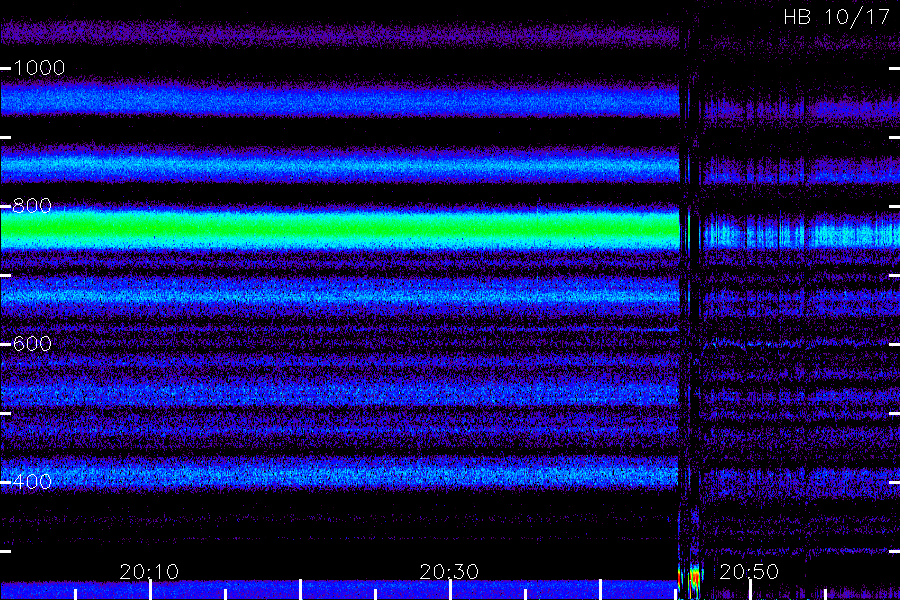Click the HB 10/17 label
Image resolution: width=900 pixels, height=600 pixels.
pos(836,17)
